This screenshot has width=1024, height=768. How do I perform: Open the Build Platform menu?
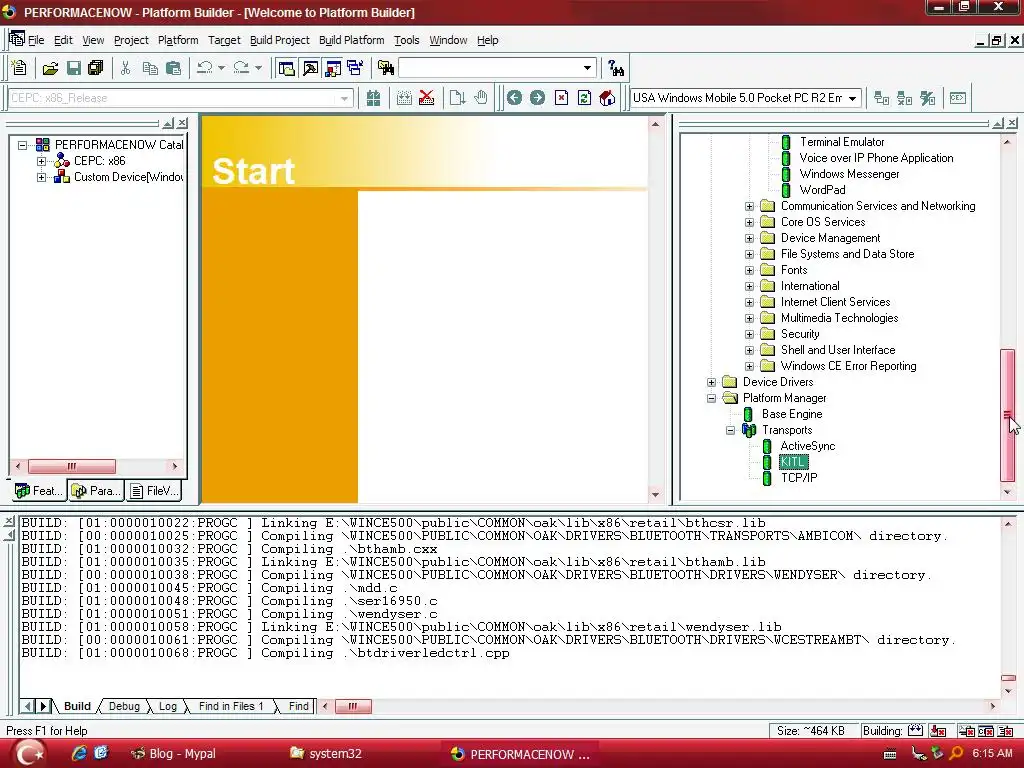[351, 40]
